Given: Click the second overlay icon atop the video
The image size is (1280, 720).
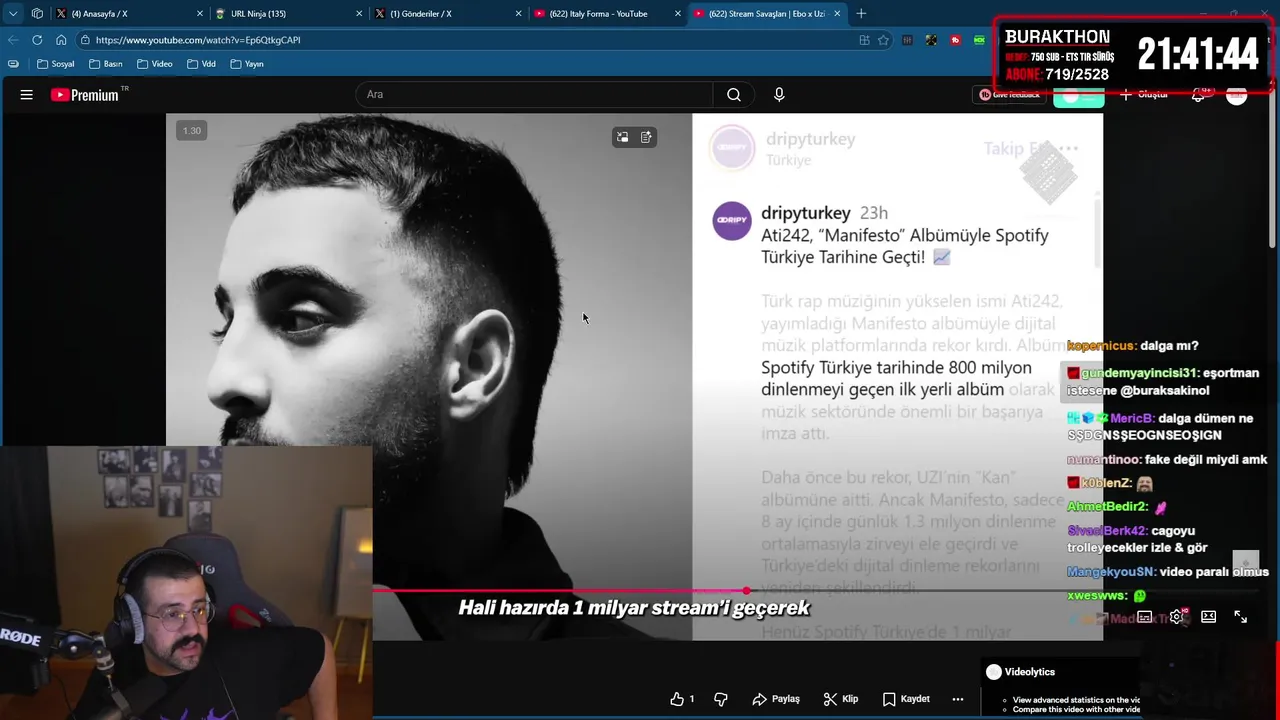Looking at the screenshot, I should coord(646,138).
